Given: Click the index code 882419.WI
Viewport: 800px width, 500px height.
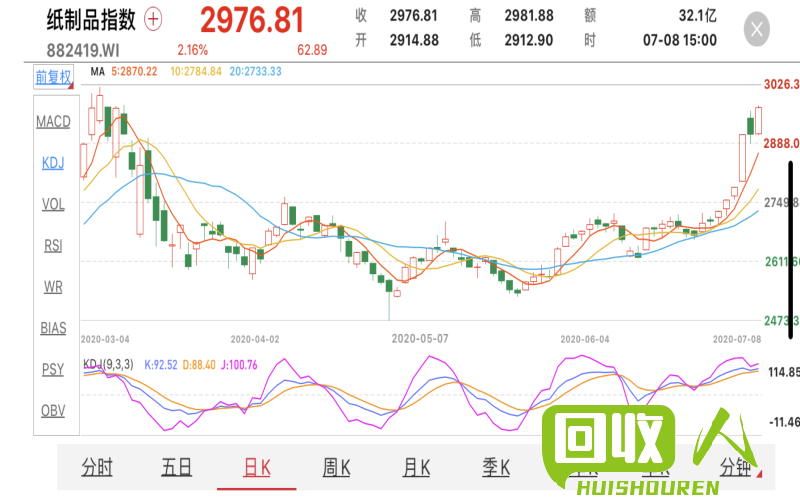Looking at the screenshot, I should pyautogui.click(x=83, y=51).
